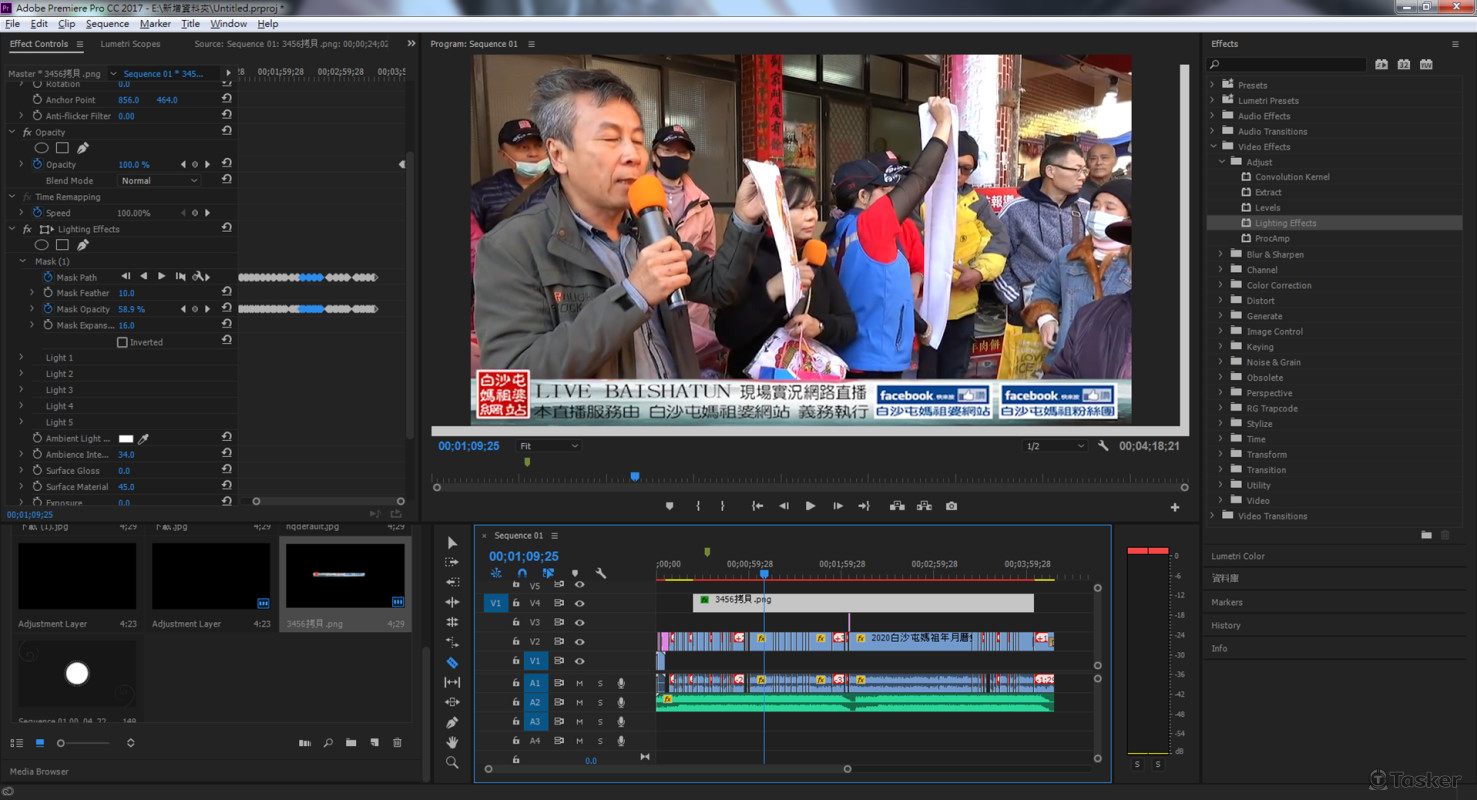Select the Razor tool in the toolbar
1477x800 pixels.
pos(452,662)
